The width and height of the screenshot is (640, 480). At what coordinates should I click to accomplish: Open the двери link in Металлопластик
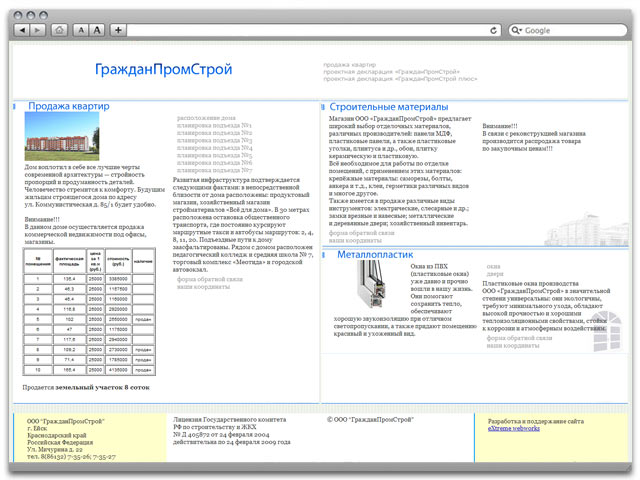click(x=495, y=274)
